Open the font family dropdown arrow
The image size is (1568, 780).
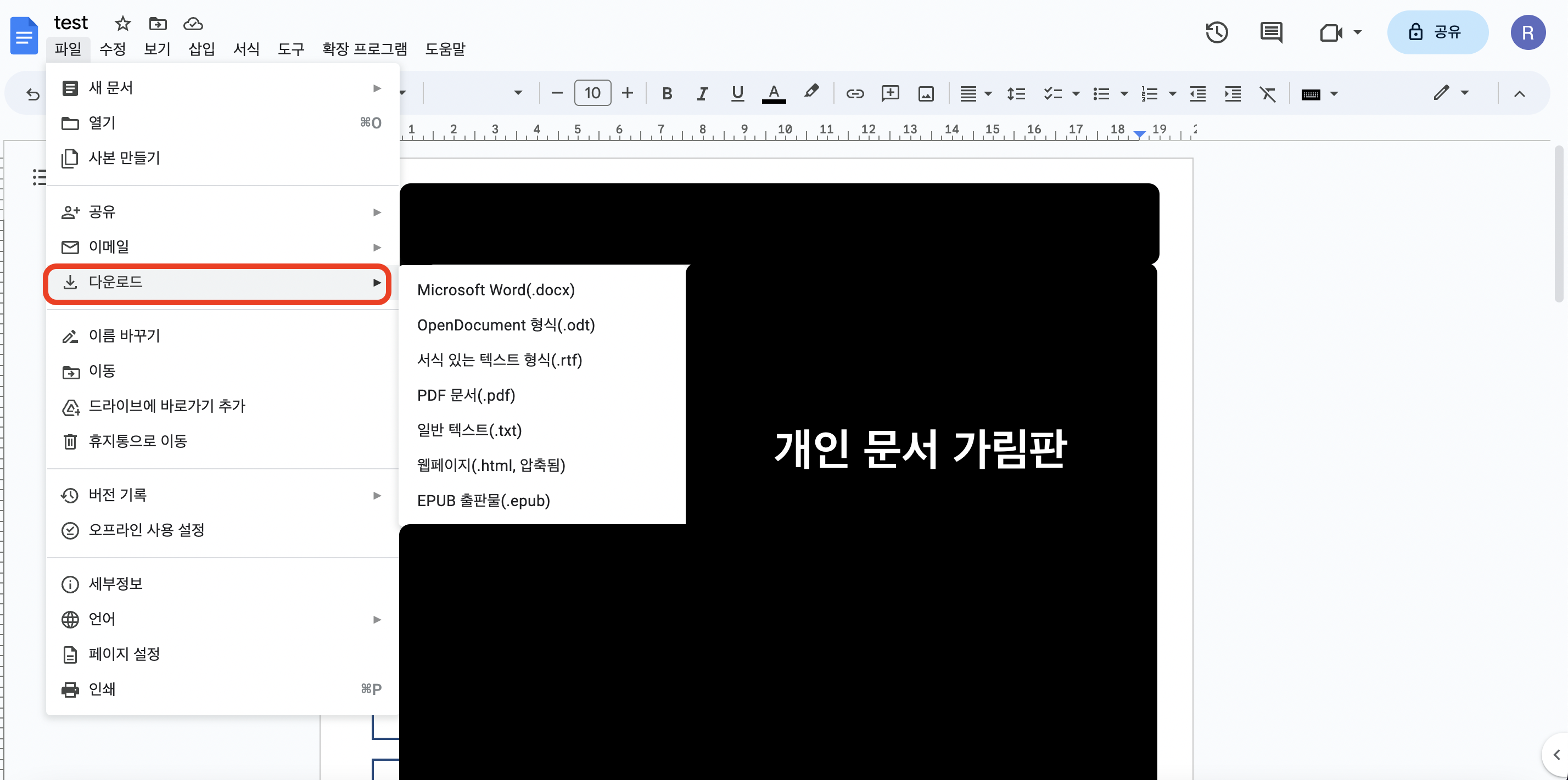point(518,93)
